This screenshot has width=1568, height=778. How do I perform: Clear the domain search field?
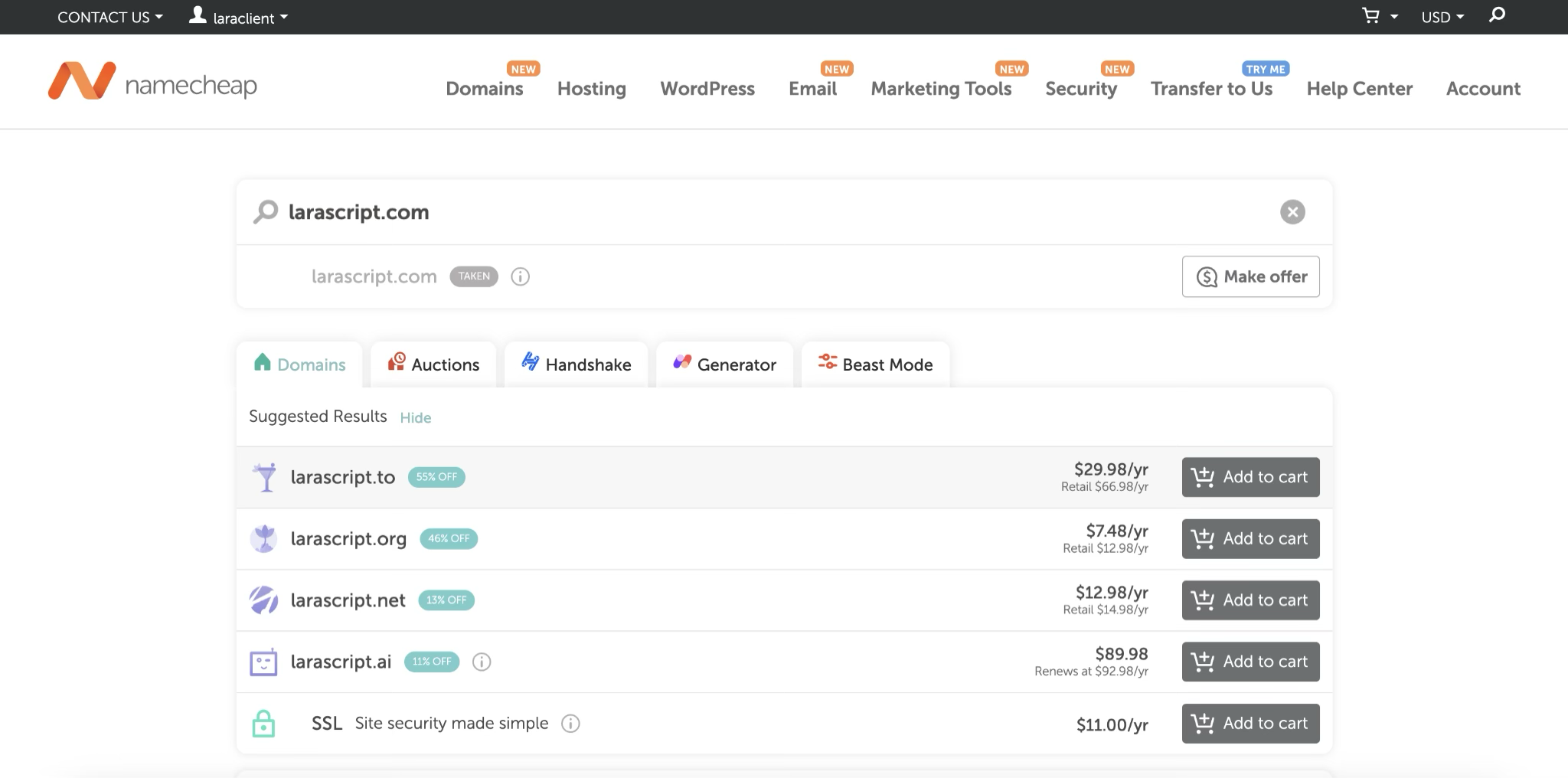[1292, 212]
